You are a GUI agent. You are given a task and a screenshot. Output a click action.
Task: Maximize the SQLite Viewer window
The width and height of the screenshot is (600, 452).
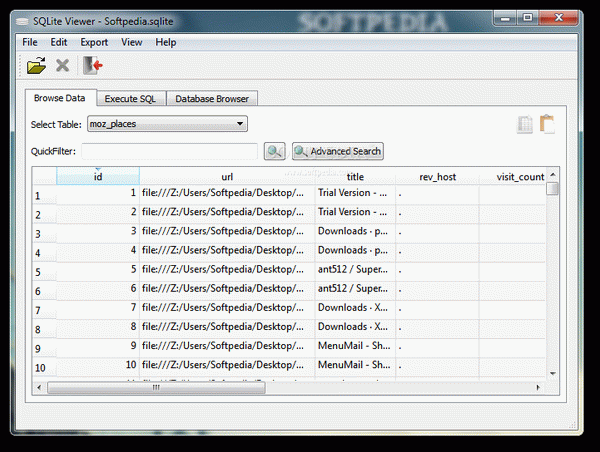528,18
